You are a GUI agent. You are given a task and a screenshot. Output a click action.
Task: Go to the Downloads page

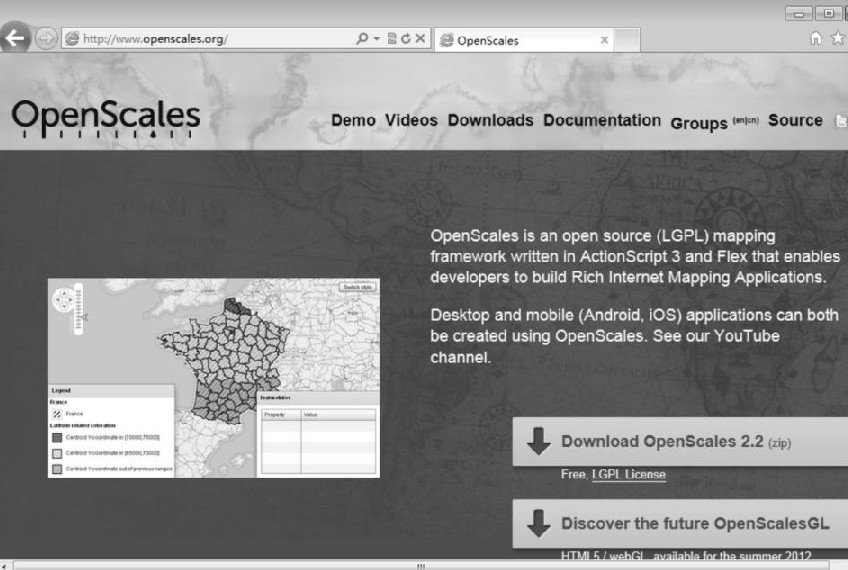[x=490, y=120]
